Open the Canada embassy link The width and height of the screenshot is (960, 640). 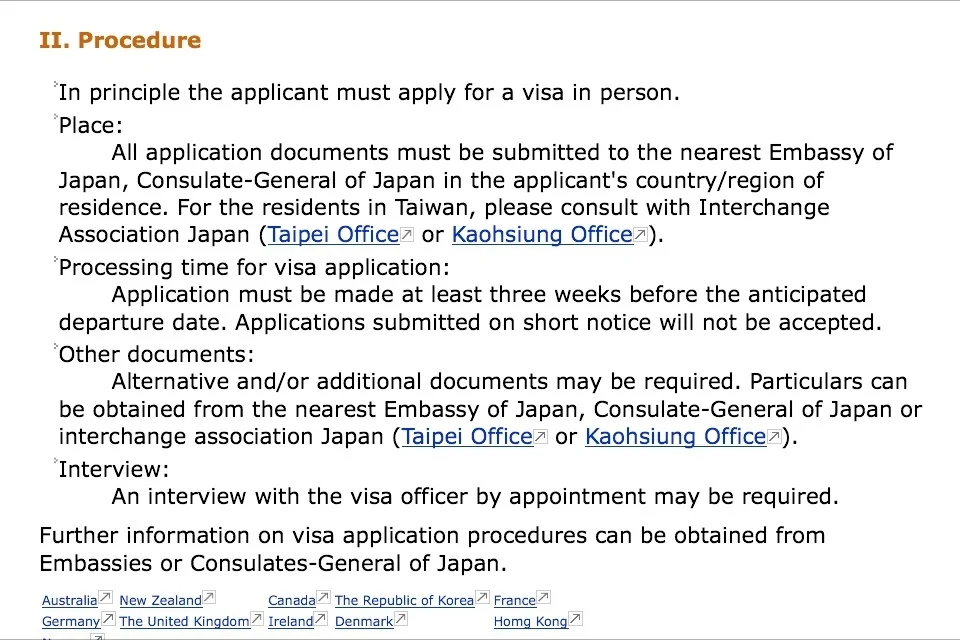point(292,600)
